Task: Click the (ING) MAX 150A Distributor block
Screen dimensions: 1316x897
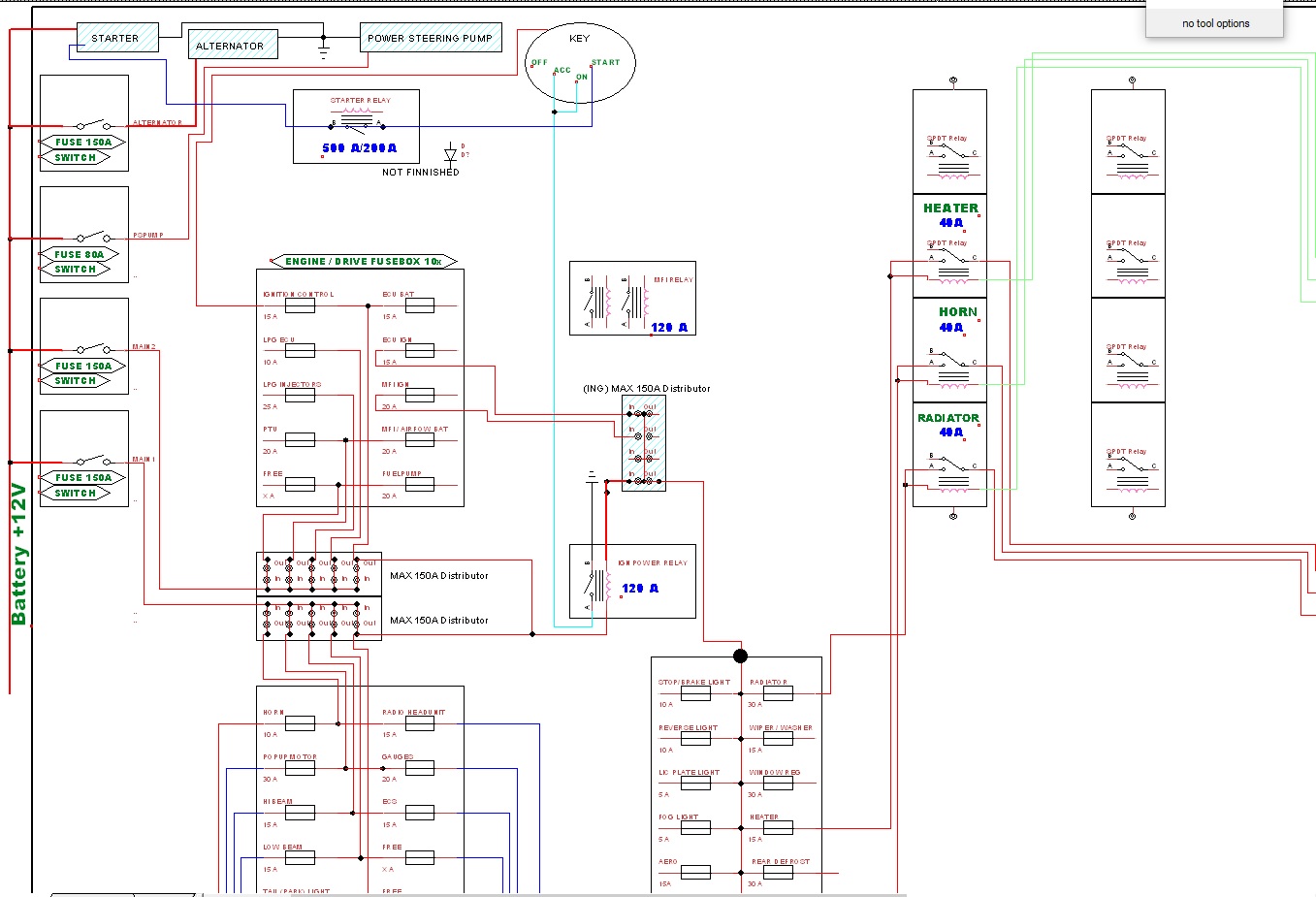Action: (x=644, y=443)
